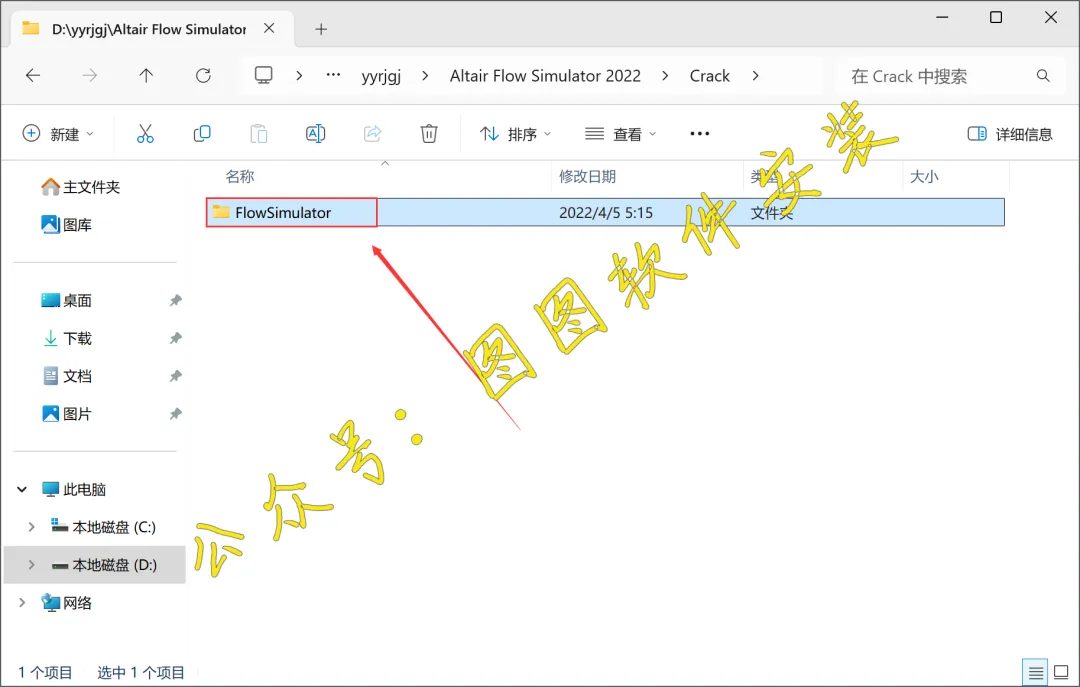
Task: Click the Crack breadcrumb segment
Action: 709,76
